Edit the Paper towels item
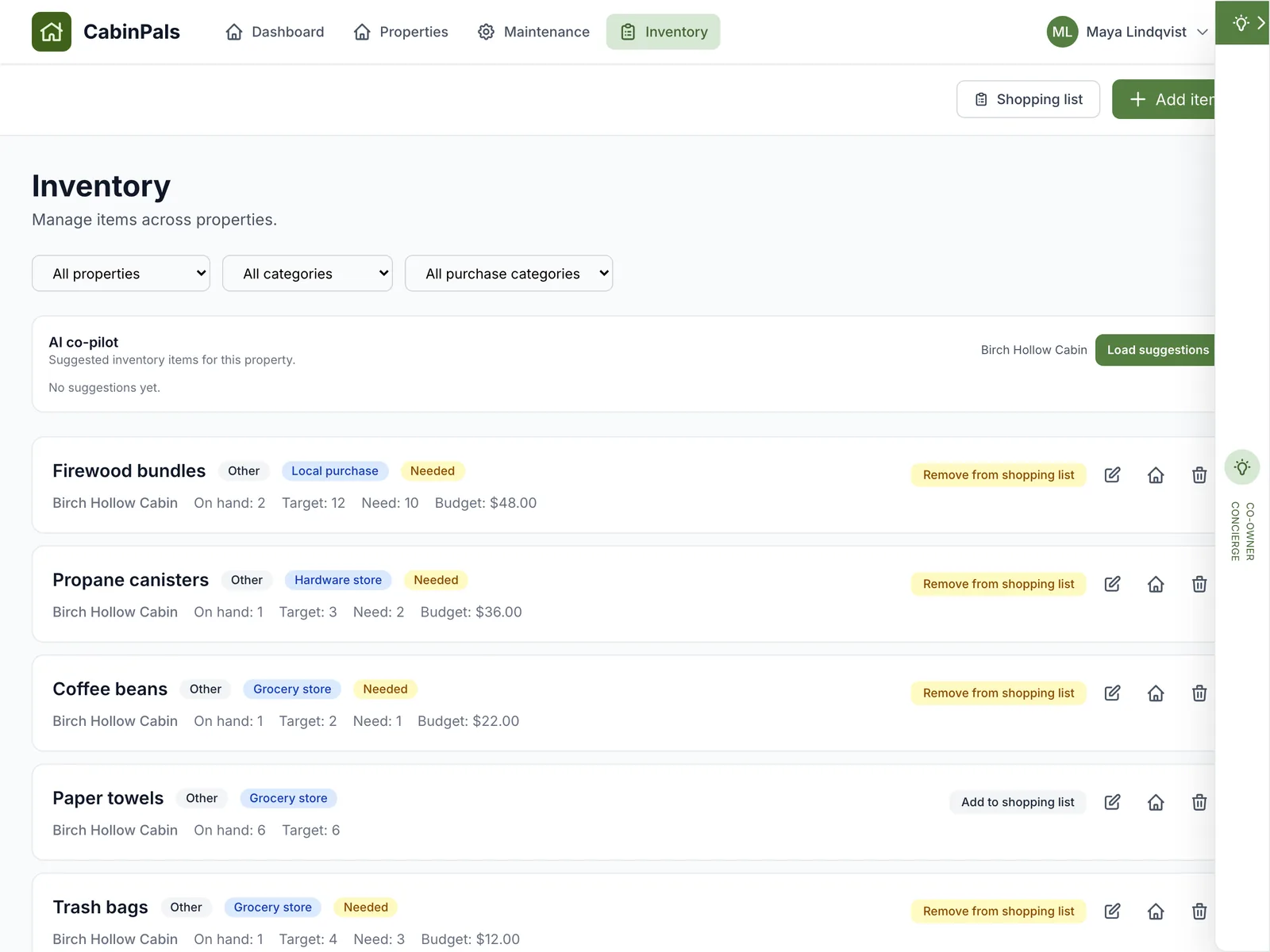The height and width of the screenshot is (952, 1270). click(1112, 802)
